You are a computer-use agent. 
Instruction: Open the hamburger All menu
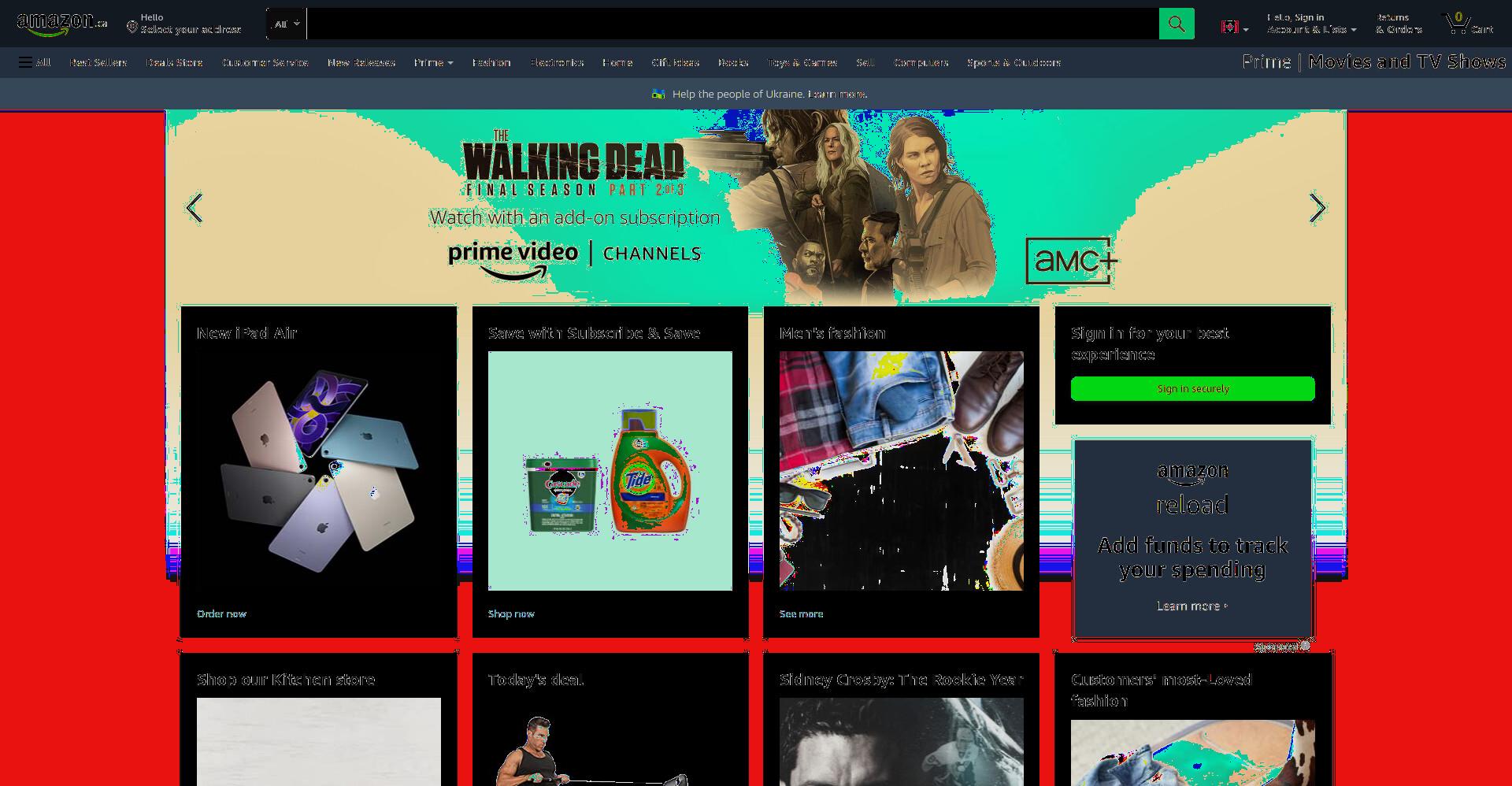pyautogui.click(x=35, y=62)
